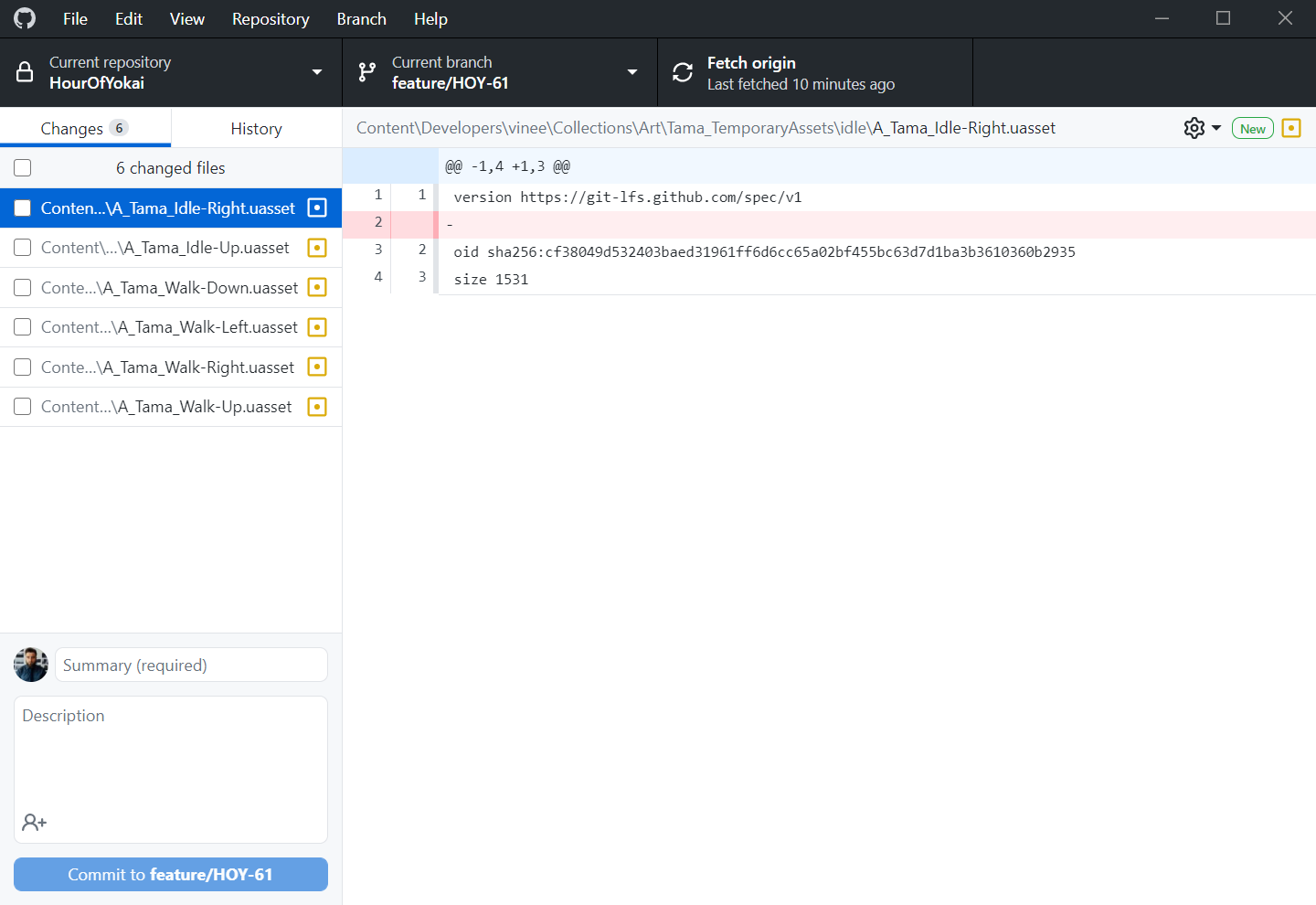Check the A_Tama_Idle-Right.uasset checkbox
This screenshot has width=1316, height=905.
click(x=23, y=208)
